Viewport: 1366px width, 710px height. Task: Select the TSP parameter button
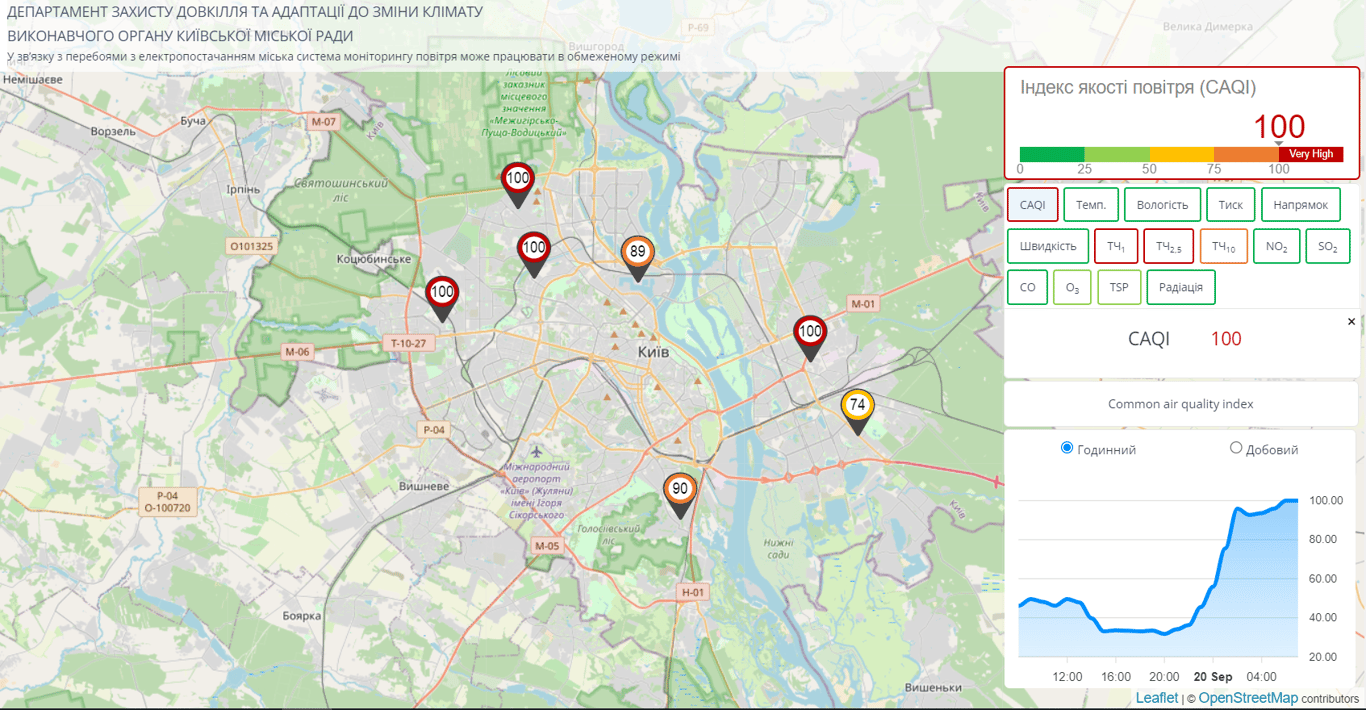coord(1118,288)
